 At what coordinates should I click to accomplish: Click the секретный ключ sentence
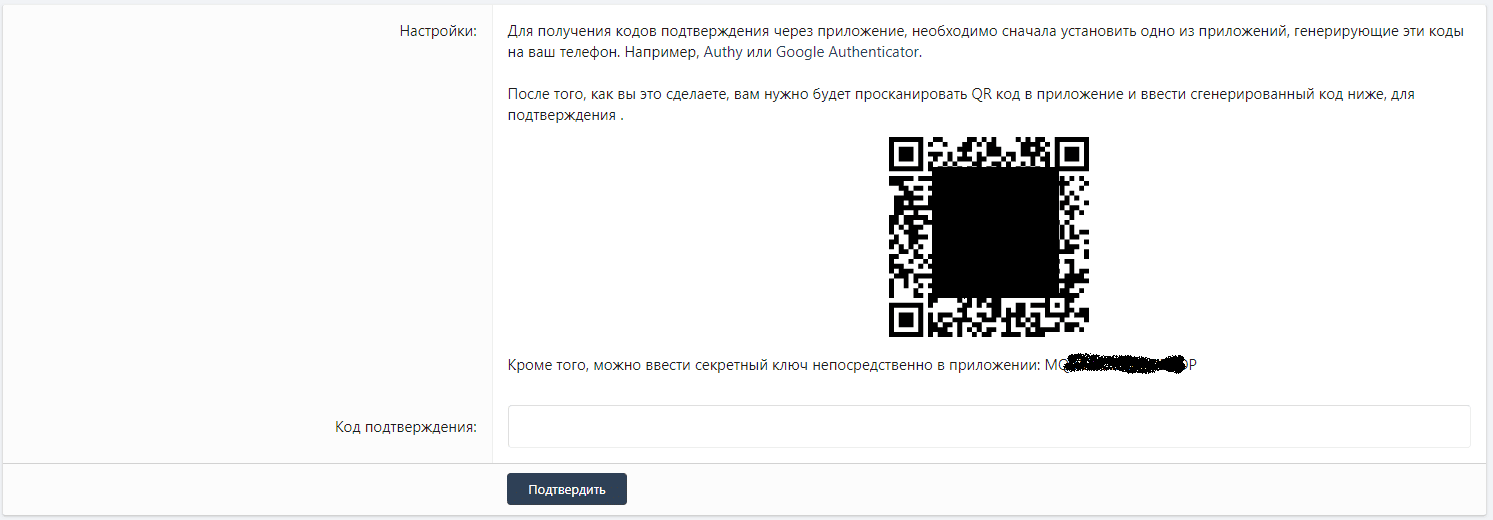(x=852, y=365)
